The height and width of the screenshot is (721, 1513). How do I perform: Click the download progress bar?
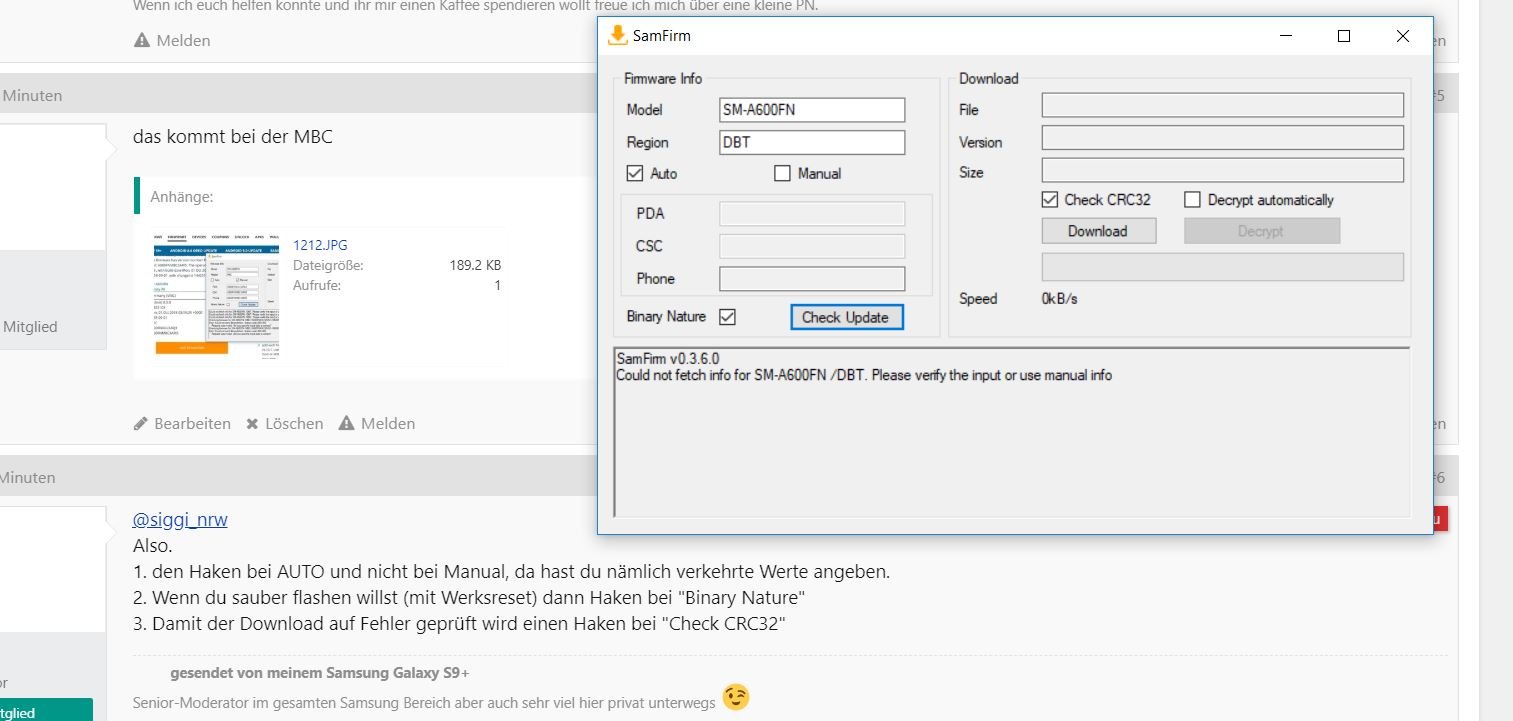tap(1223, 267)
